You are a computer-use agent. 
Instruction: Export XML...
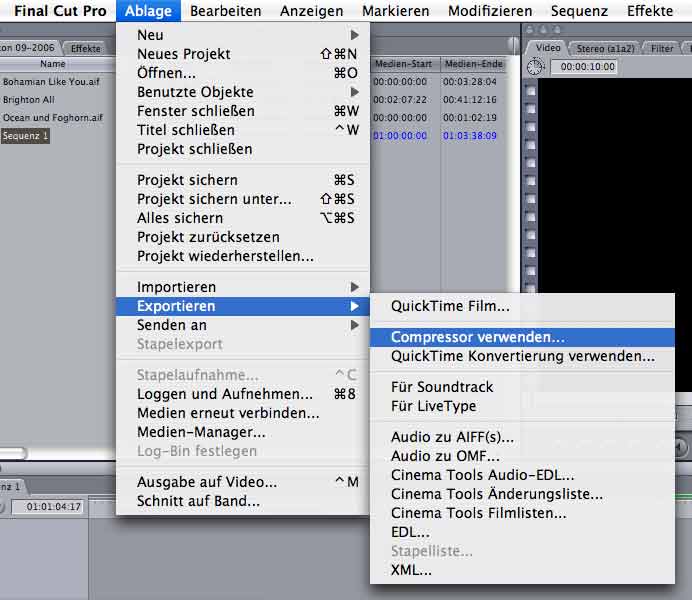[x=523, y=570]
